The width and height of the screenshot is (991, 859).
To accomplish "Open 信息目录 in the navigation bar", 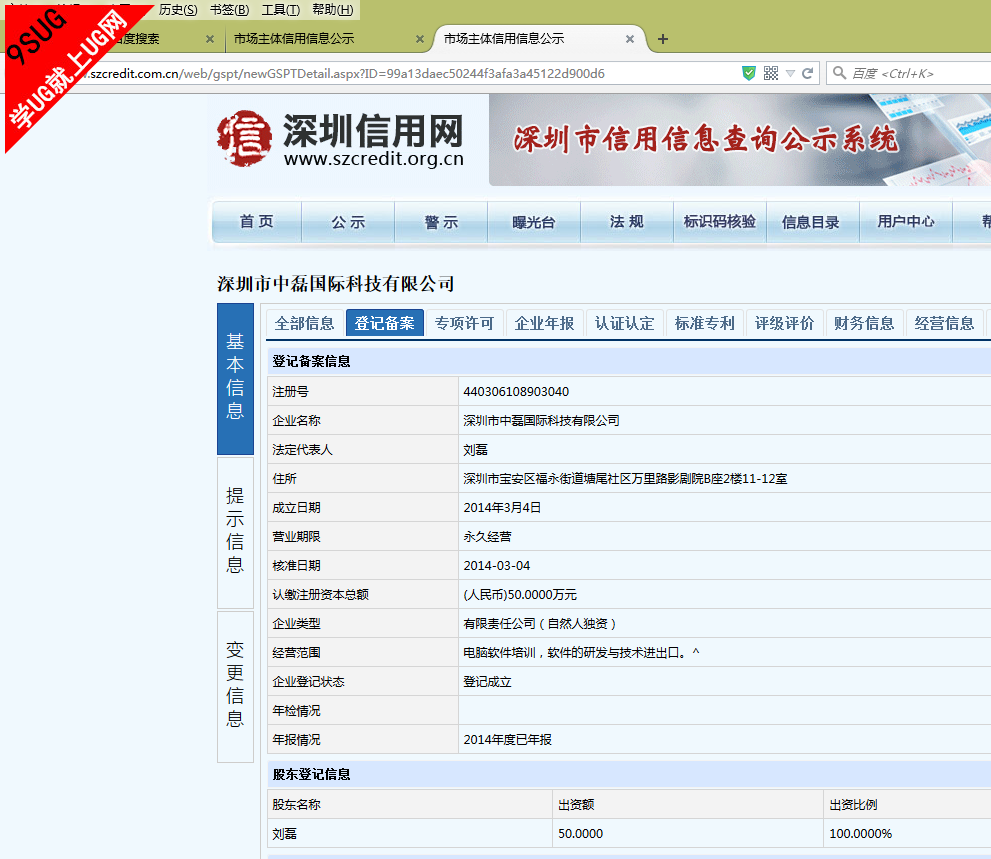I will click(x=811, y=222).
